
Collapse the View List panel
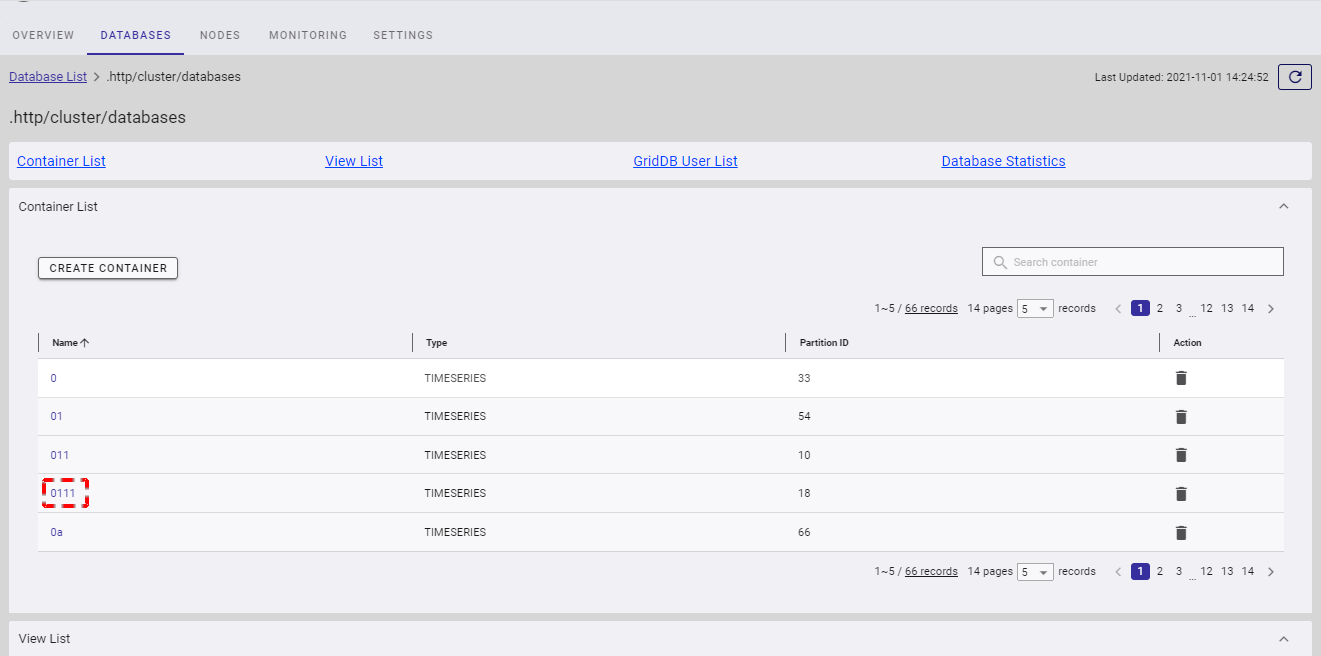click(1284, 639)
